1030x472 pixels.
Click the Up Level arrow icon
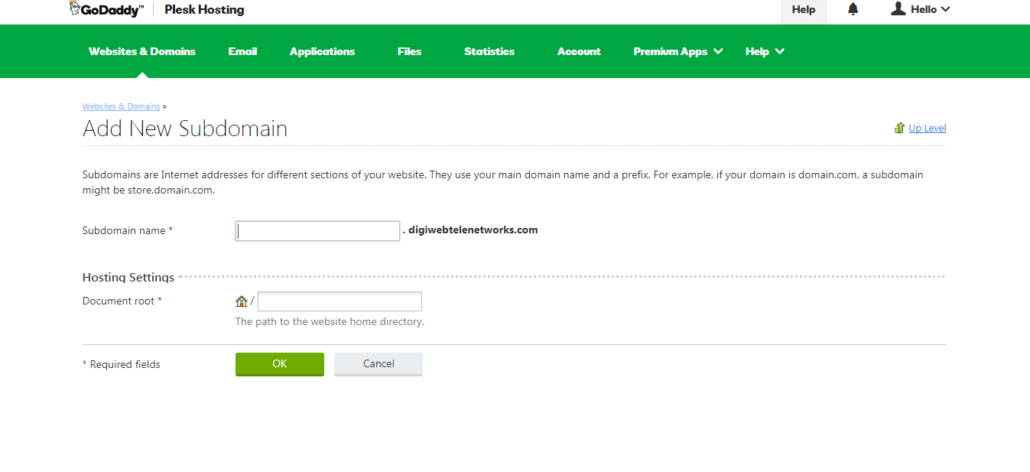899,128
